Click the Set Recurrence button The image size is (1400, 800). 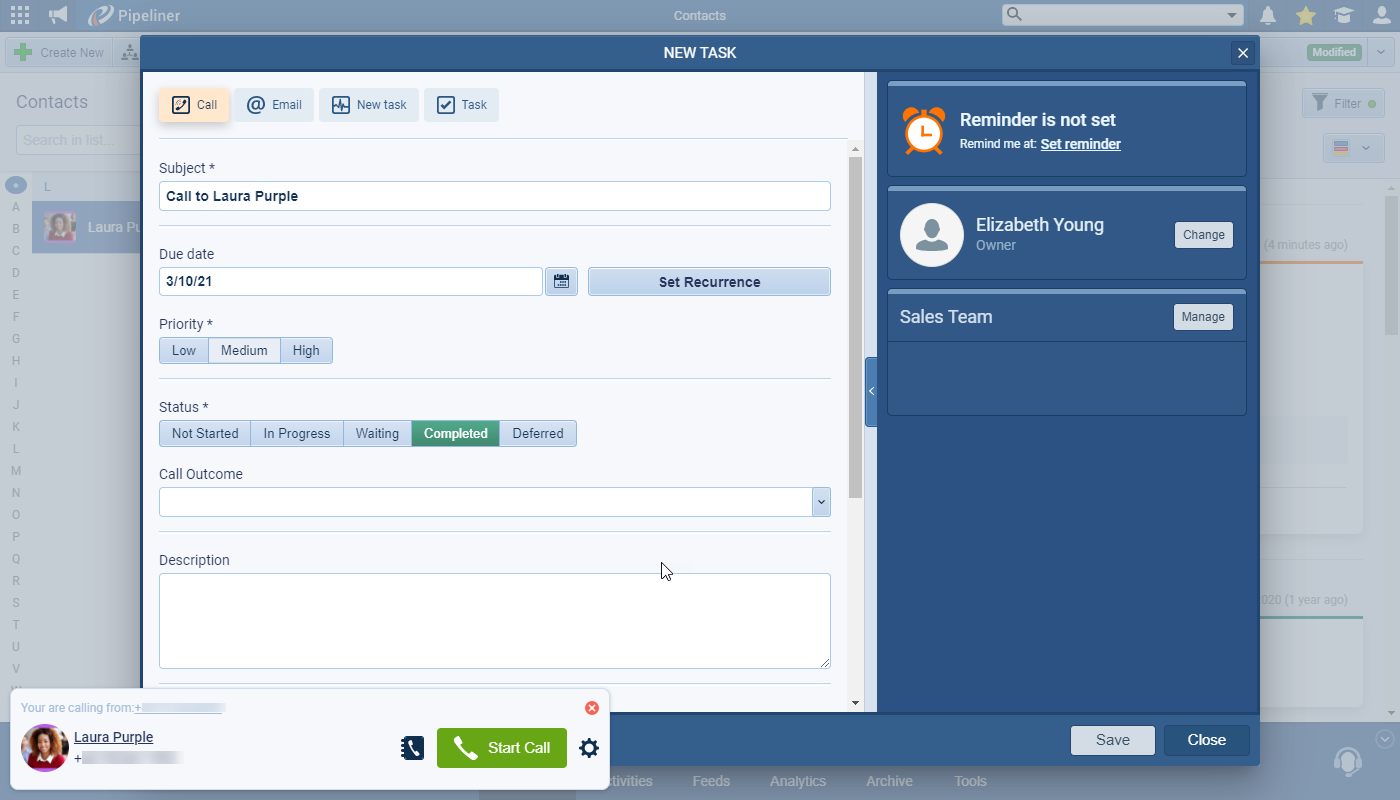(x=709, y=282)
